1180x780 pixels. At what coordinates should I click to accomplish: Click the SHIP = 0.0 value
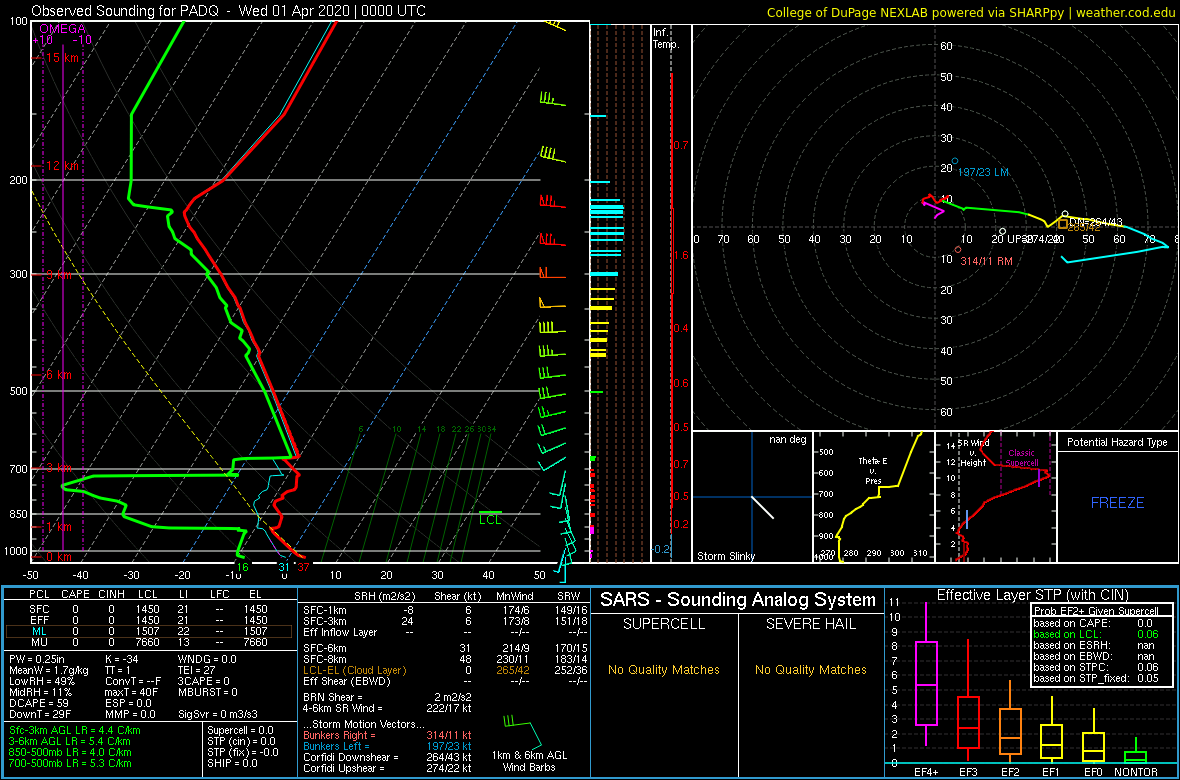235,762
